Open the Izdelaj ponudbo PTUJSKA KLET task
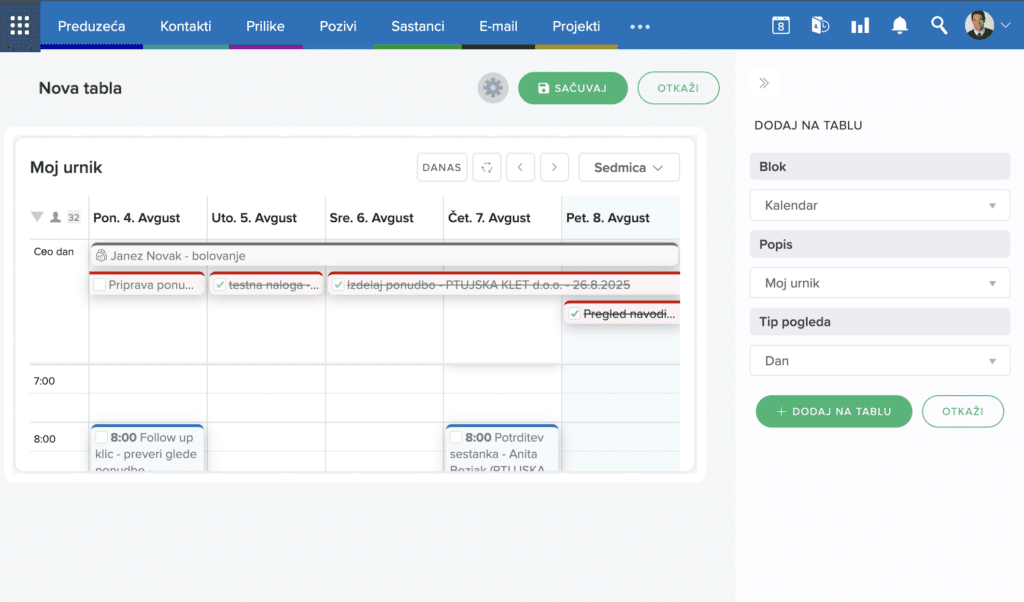Viewport: 1024px width, 602px height. coord(504,285)
